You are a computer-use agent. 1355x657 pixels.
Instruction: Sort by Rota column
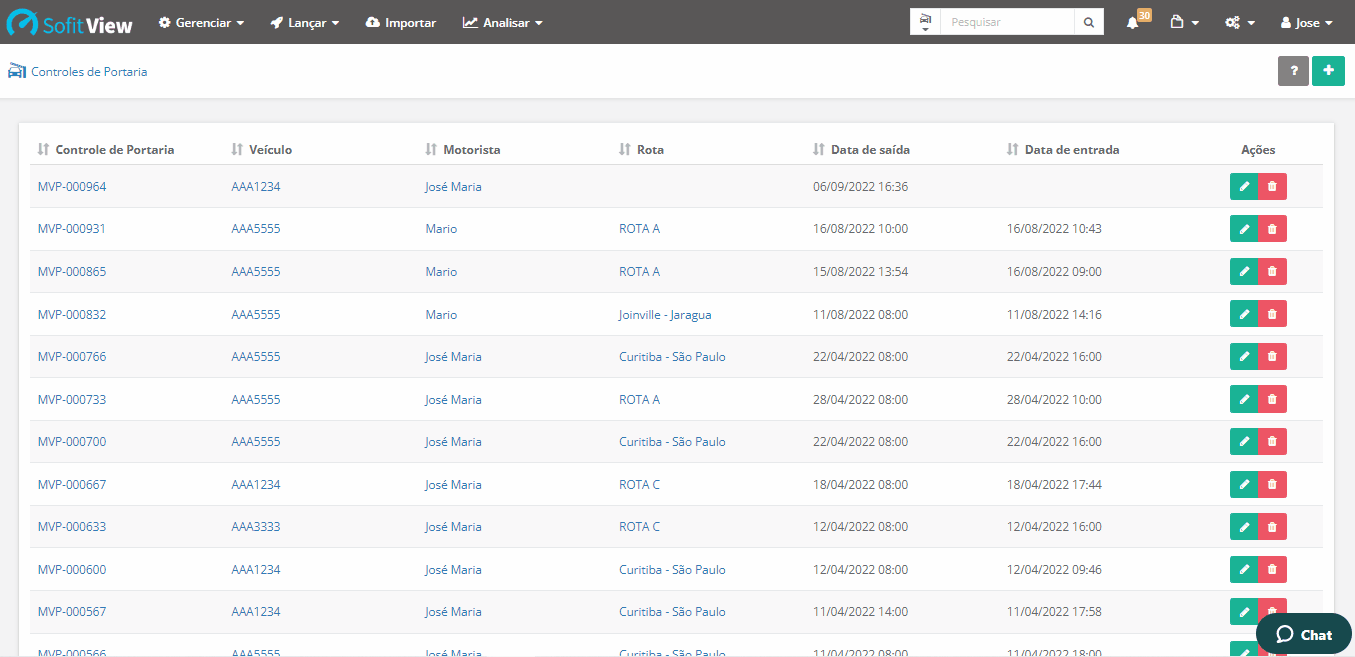click(x=641, y=150)
